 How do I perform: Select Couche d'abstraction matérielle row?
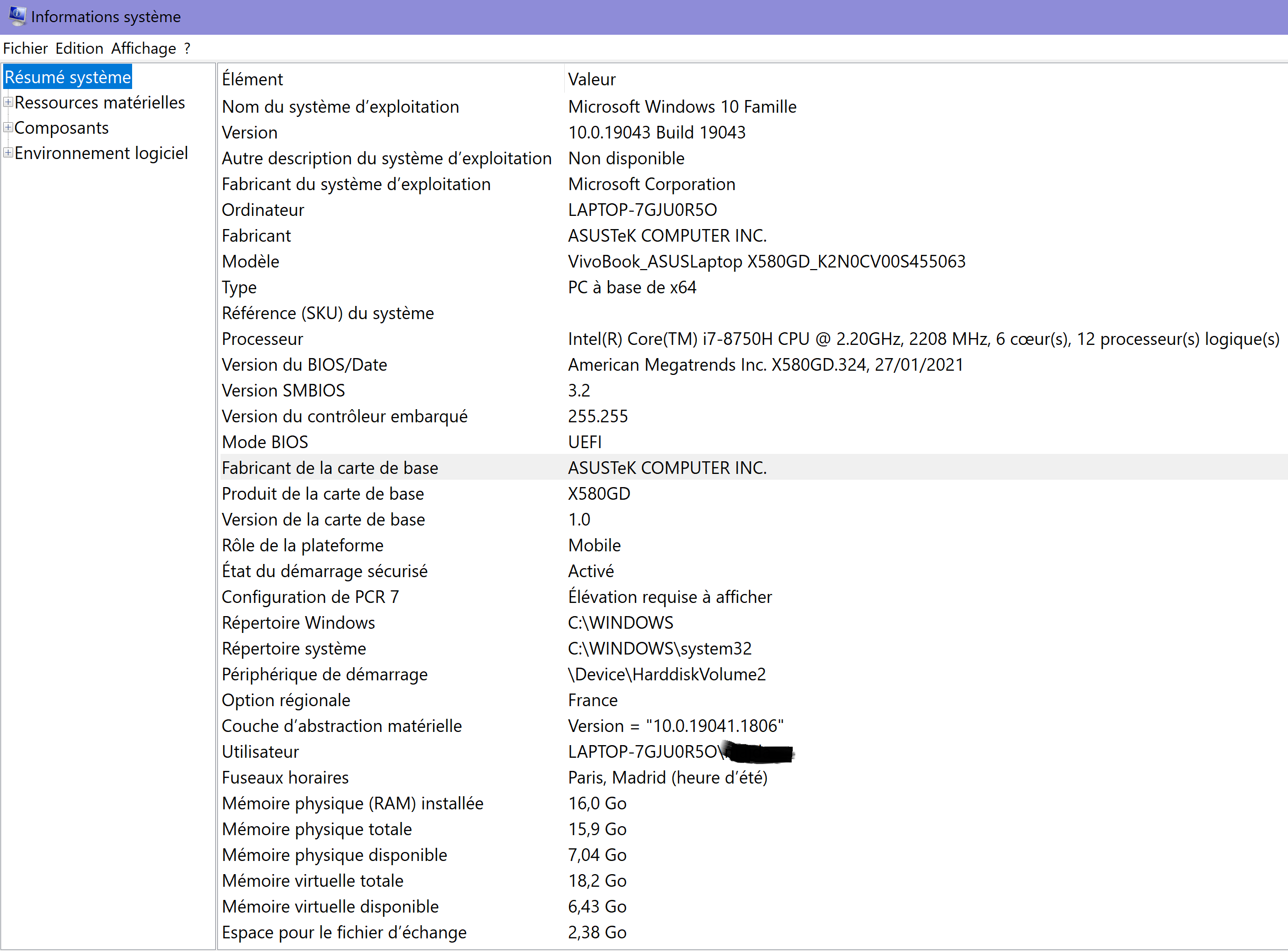(342, 727)
